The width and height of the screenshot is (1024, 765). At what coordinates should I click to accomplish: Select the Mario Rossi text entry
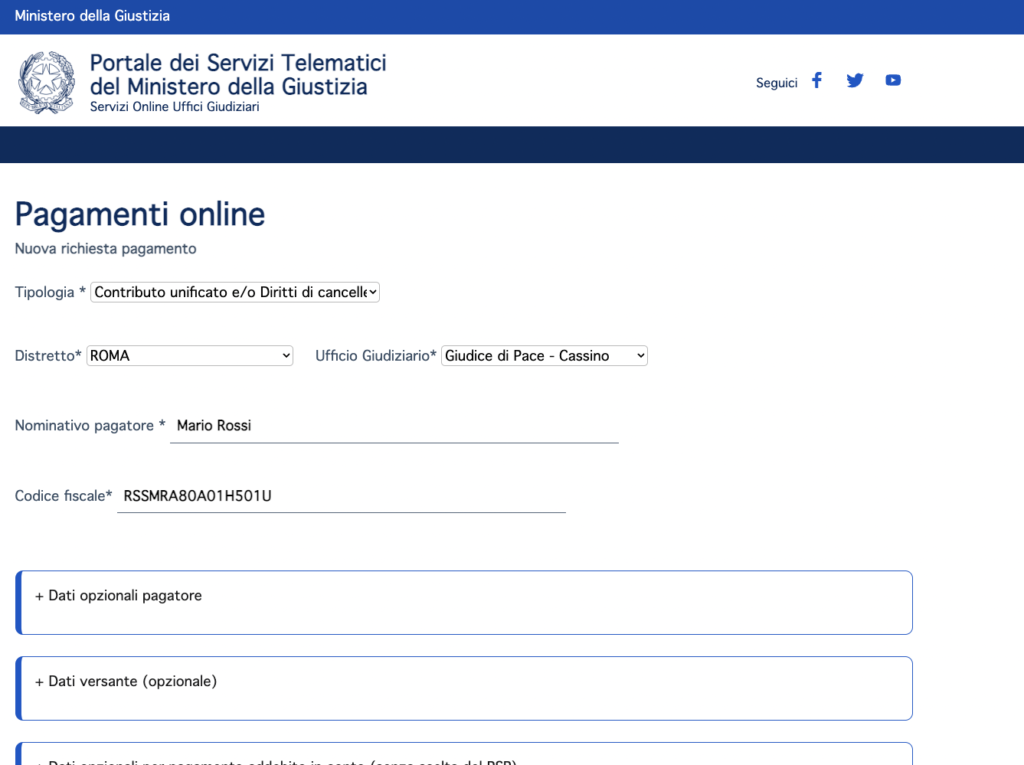(x=213, y=425)
